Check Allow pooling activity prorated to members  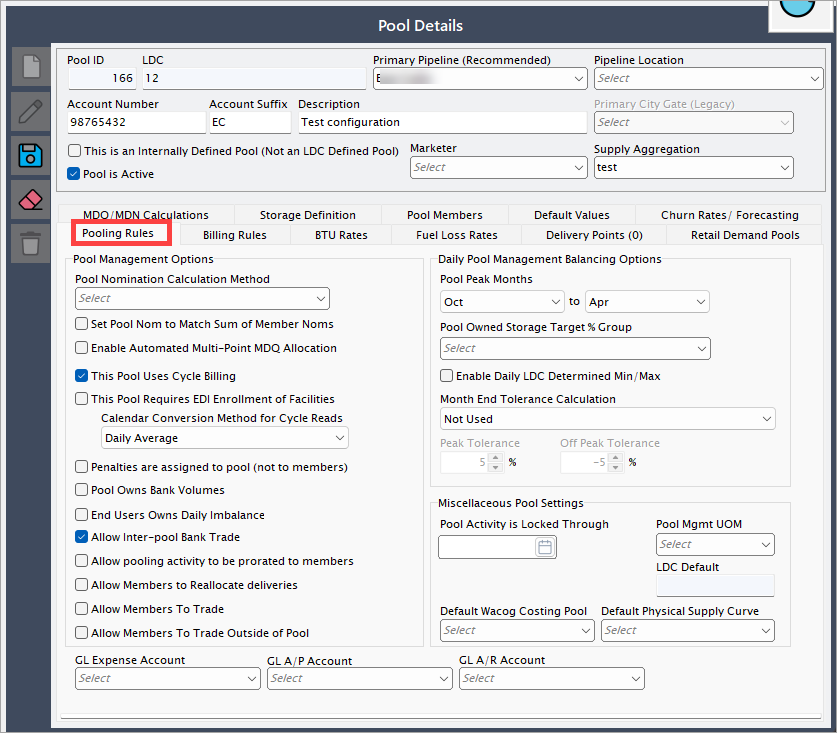coord(81,561)
